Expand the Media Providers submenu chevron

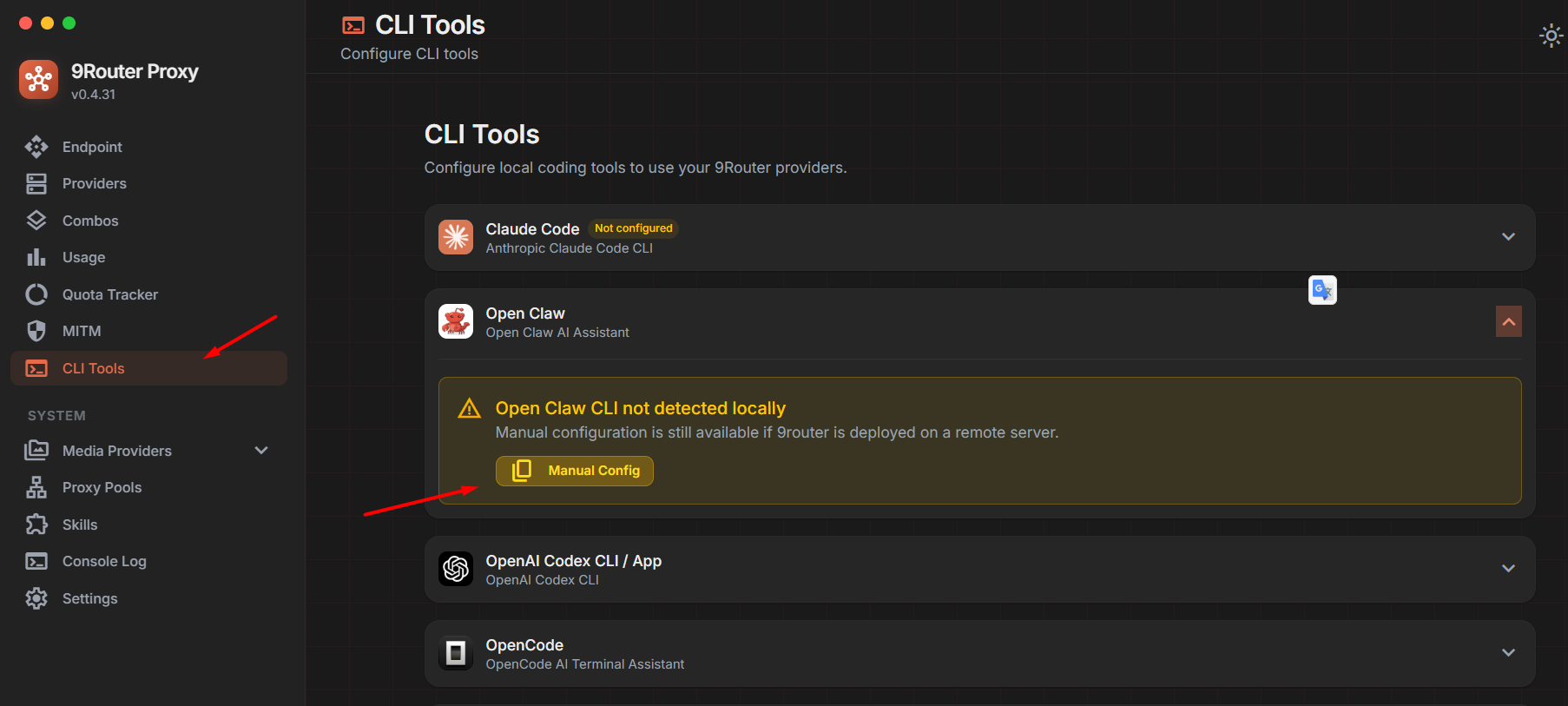[261, 451]
